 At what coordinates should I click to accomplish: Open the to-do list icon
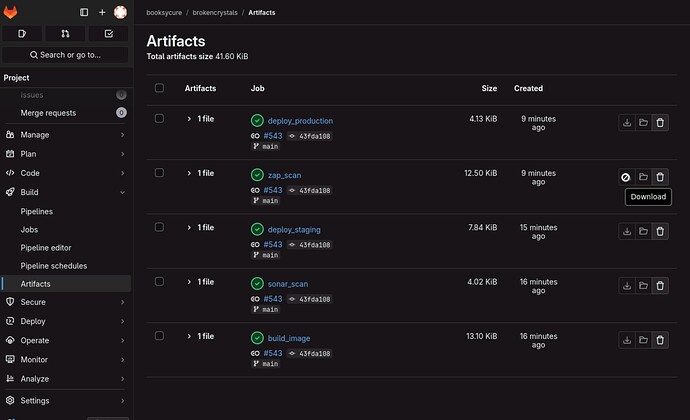point(108,33)
